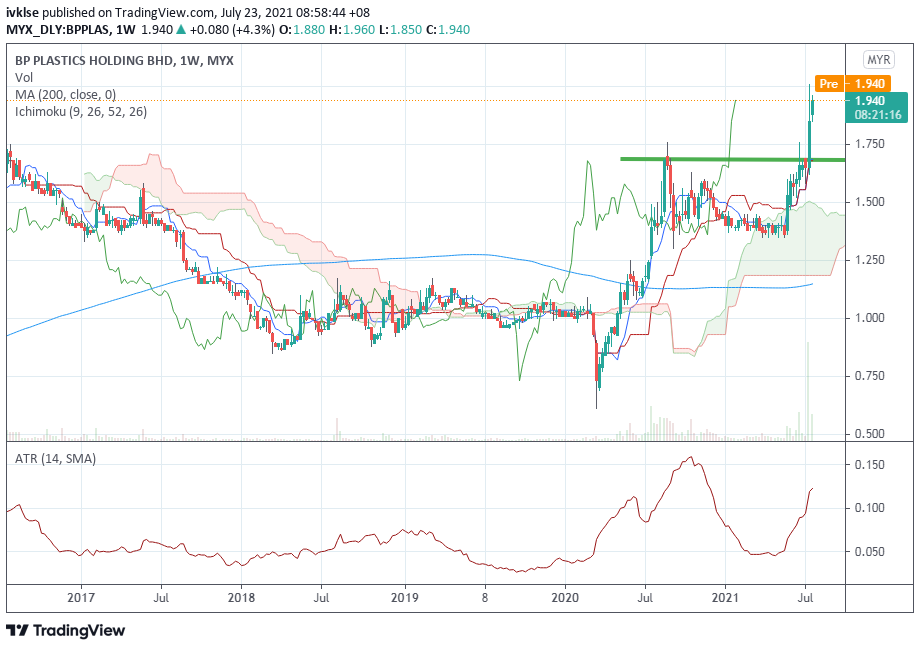Click the 1.250 price axis label
The width and height of the screenshot is (920, 649).
coord(869,260)
